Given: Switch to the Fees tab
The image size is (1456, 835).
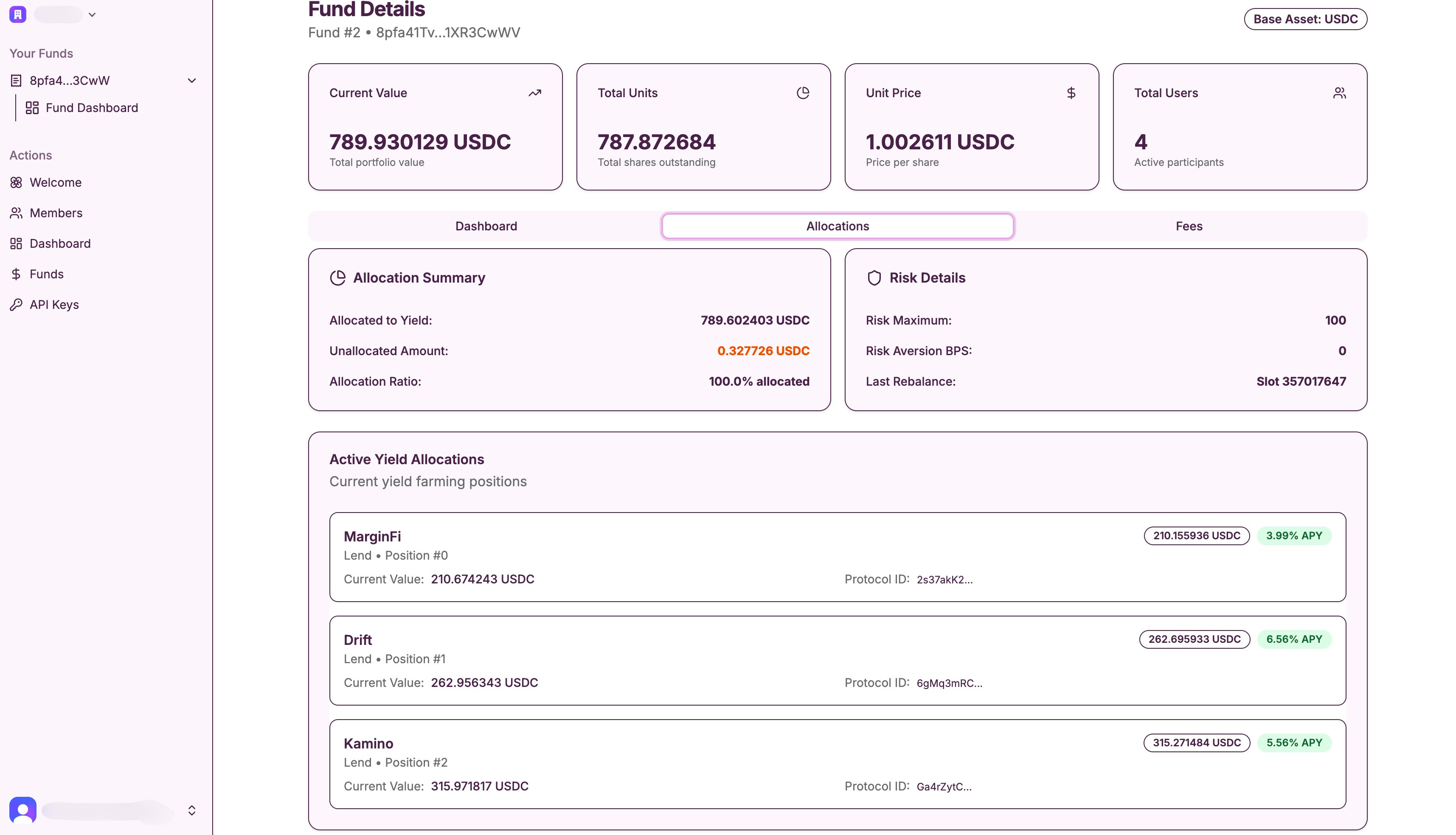Looking at the screenshot, I should (1189, 226).
